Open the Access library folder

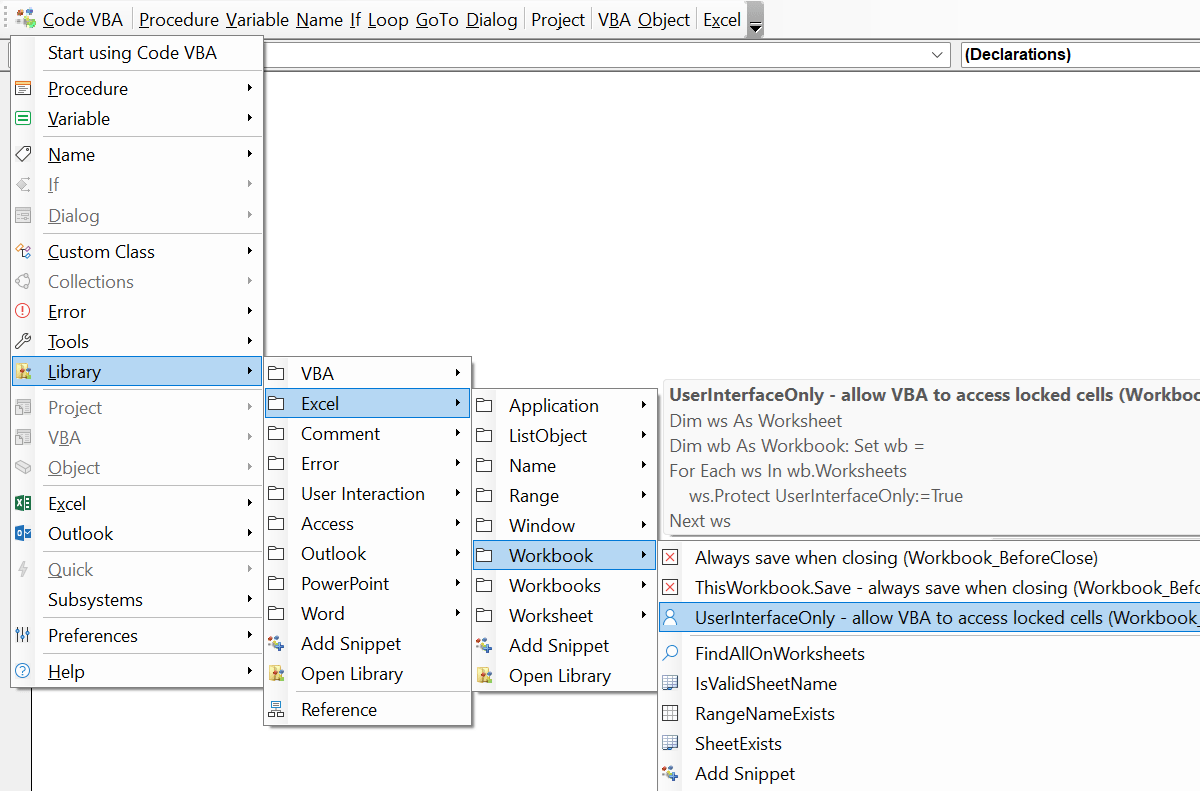(x=367, y=524)
